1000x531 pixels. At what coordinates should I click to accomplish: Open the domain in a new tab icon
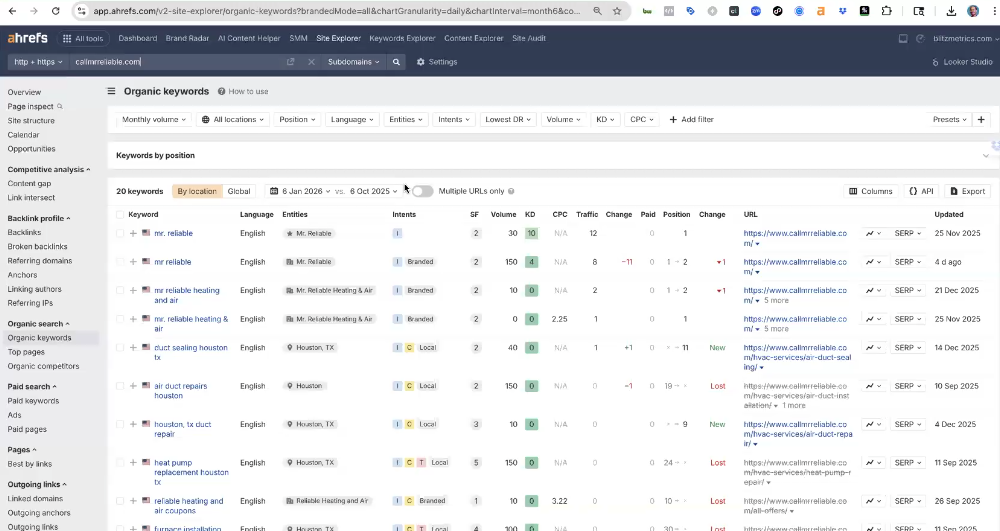[x=291, y=62]
